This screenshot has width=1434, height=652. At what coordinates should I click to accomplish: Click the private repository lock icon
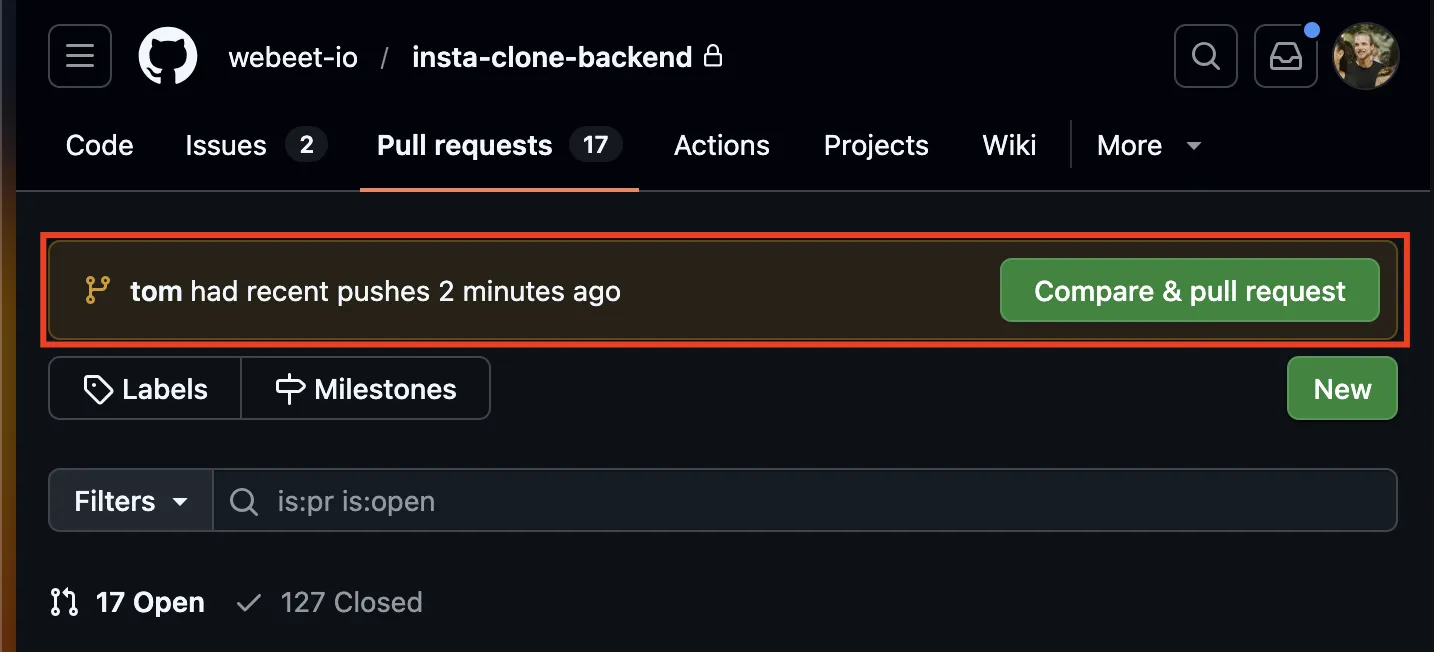713,57
